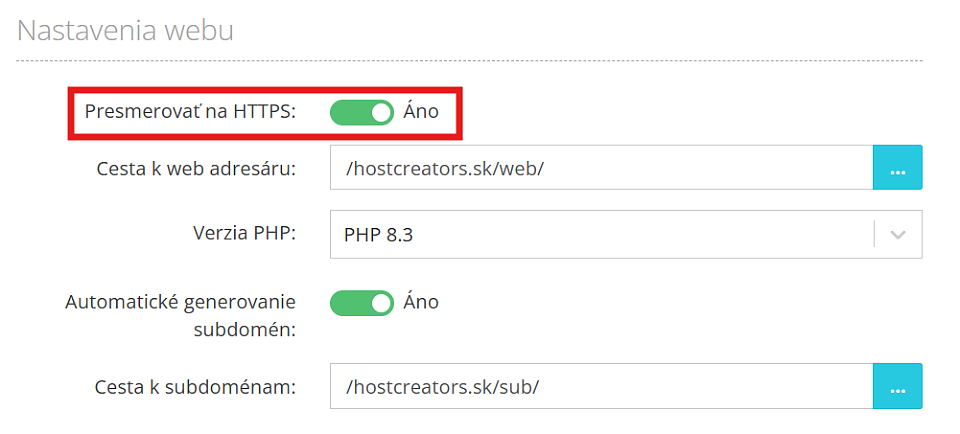
Task: Select the PHP 8.3 value text
Action: click(x=378, y=235)
